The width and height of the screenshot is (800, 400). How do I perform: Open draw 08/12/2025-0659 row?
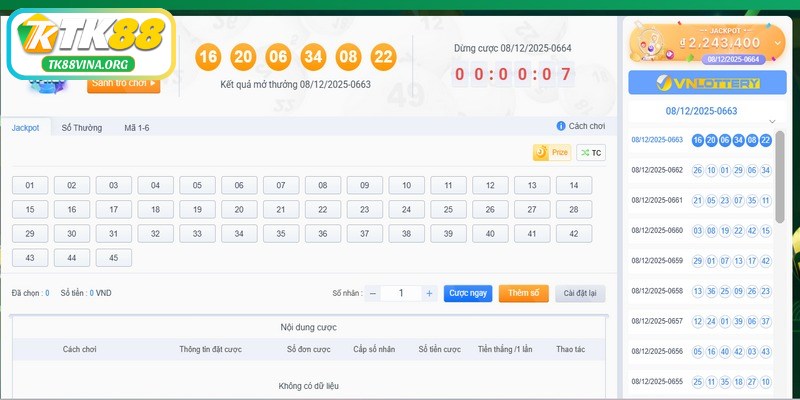pyautogui.click(x=701, y=261)
